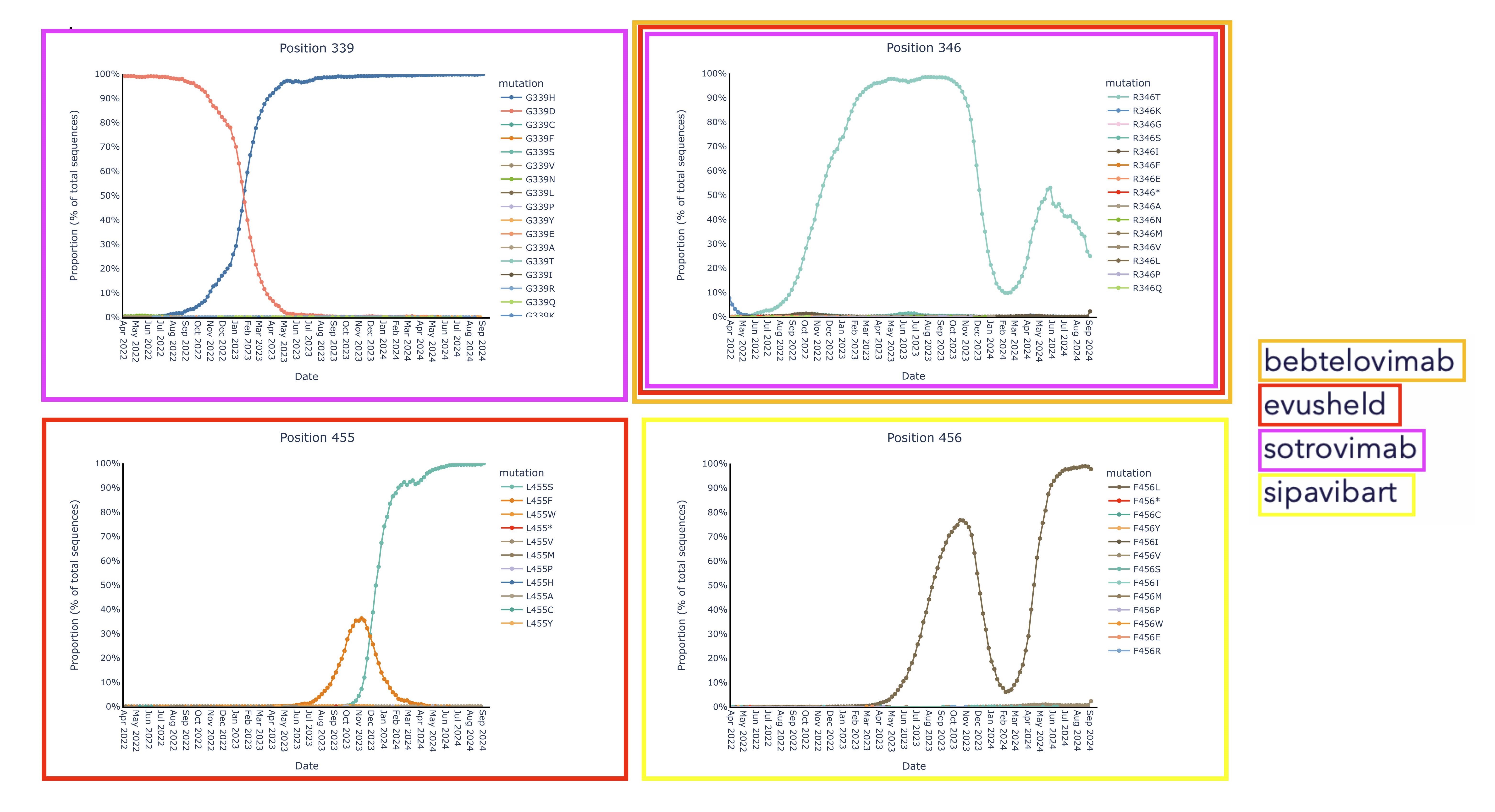Select G339N legend item
The width and height of the screenshot is (1495, 812).
point(528,179)
